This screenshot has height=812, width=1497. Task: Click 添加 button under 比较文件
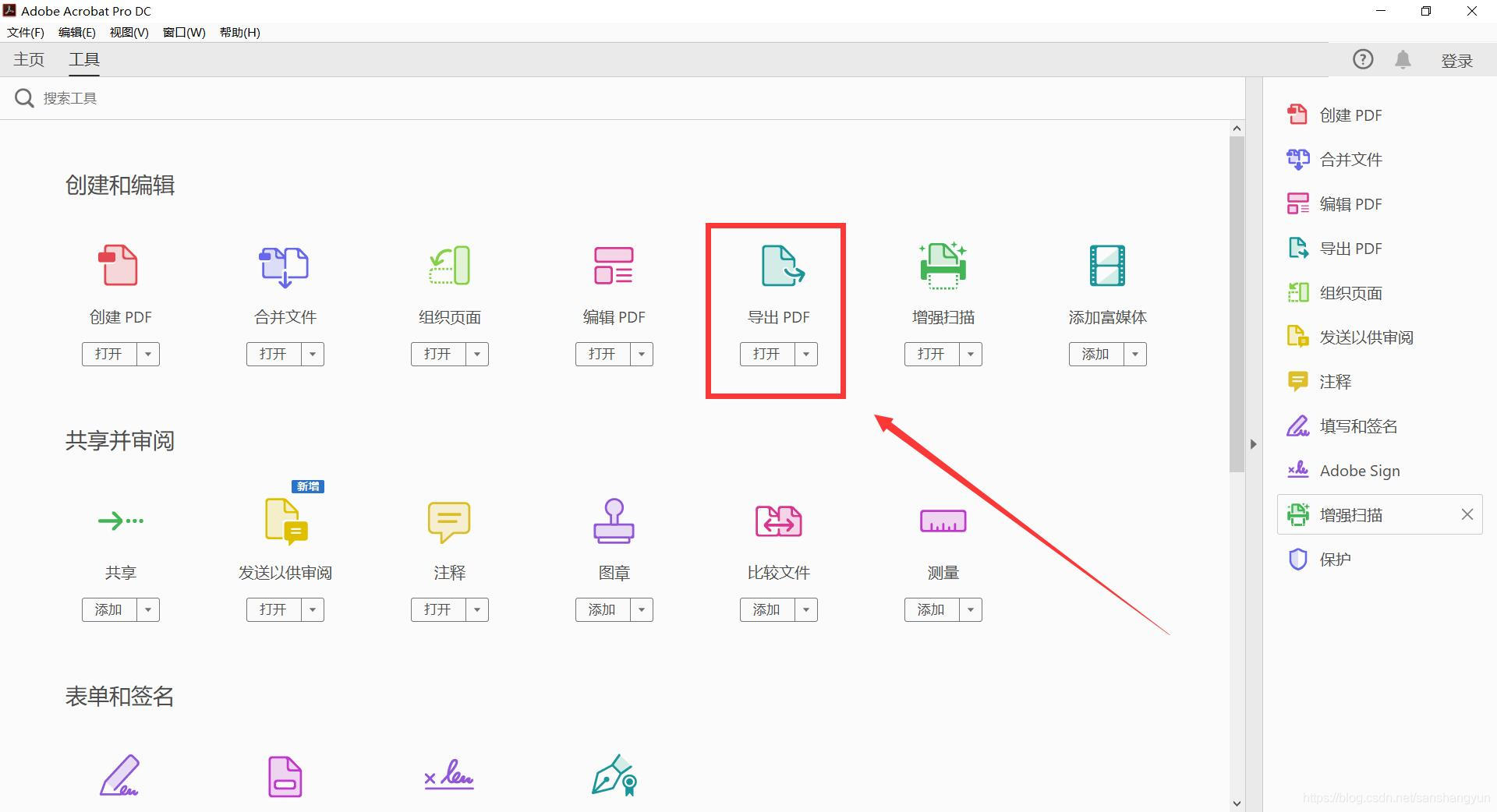point(767,609)
